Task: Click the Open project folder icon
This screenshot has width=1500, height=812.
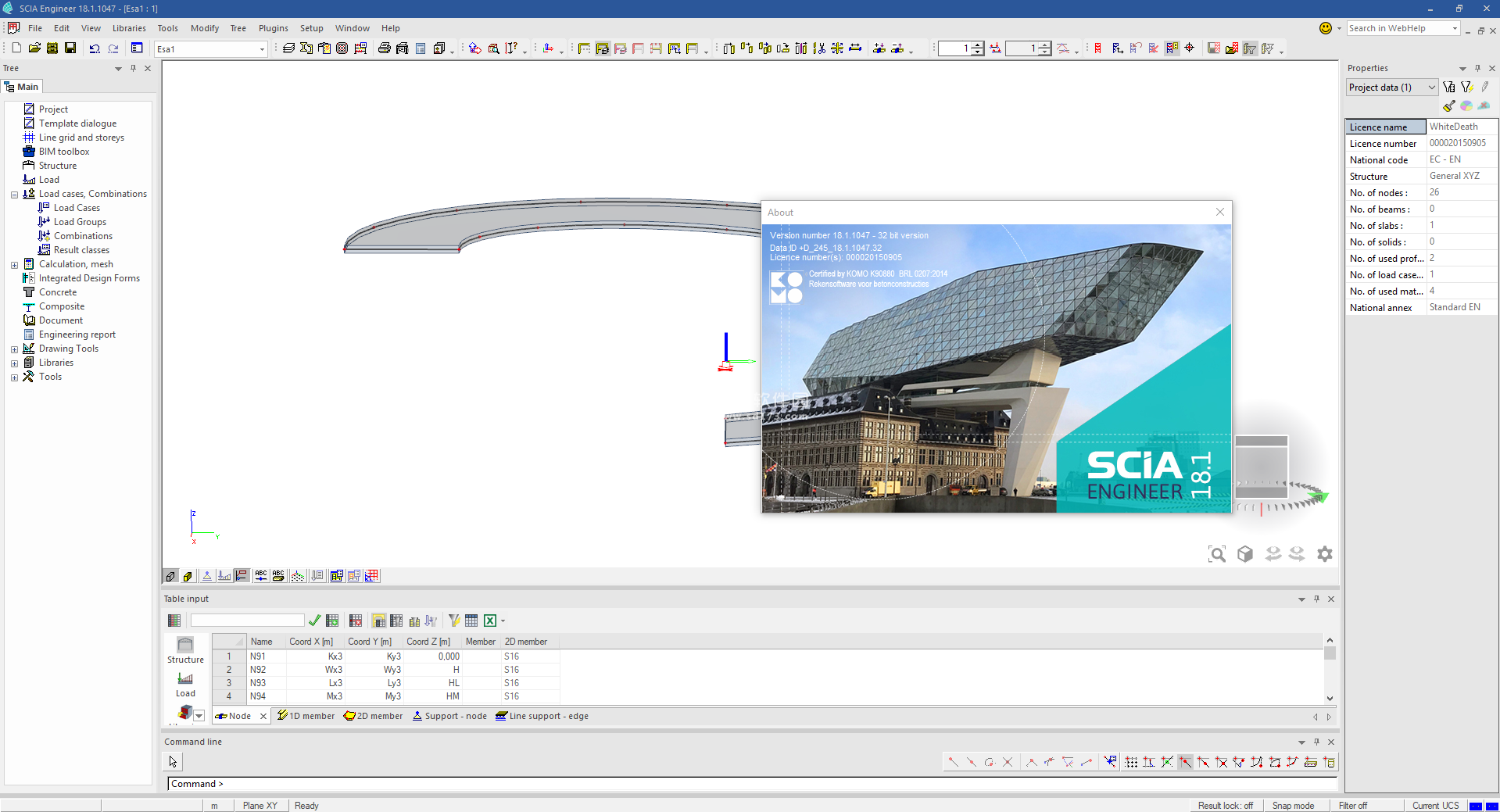Action: (x=34, y=48)
